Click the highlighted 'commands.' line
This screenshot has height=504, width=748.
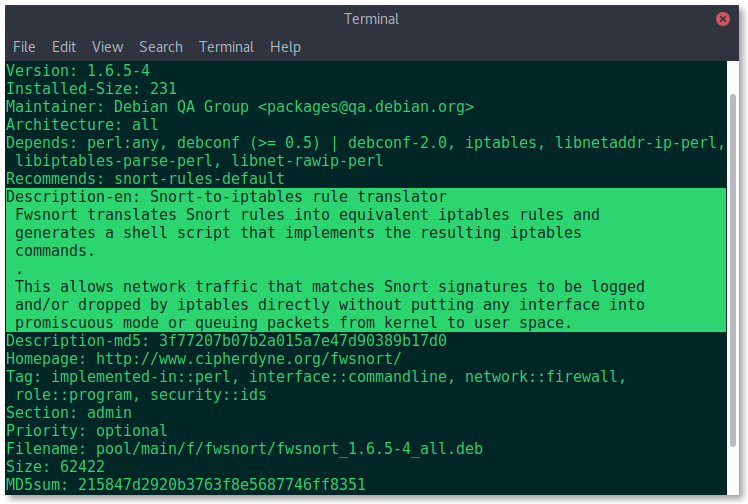[55, 251]
